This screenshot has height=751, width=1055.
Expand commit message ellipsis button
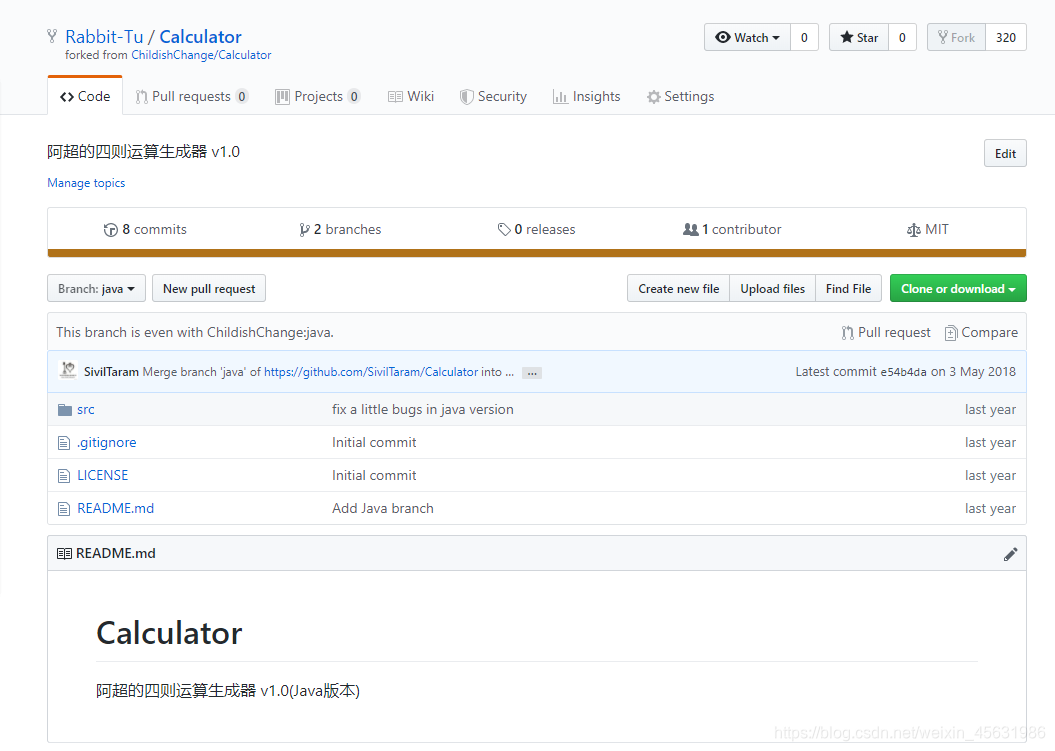pos(532,373)
